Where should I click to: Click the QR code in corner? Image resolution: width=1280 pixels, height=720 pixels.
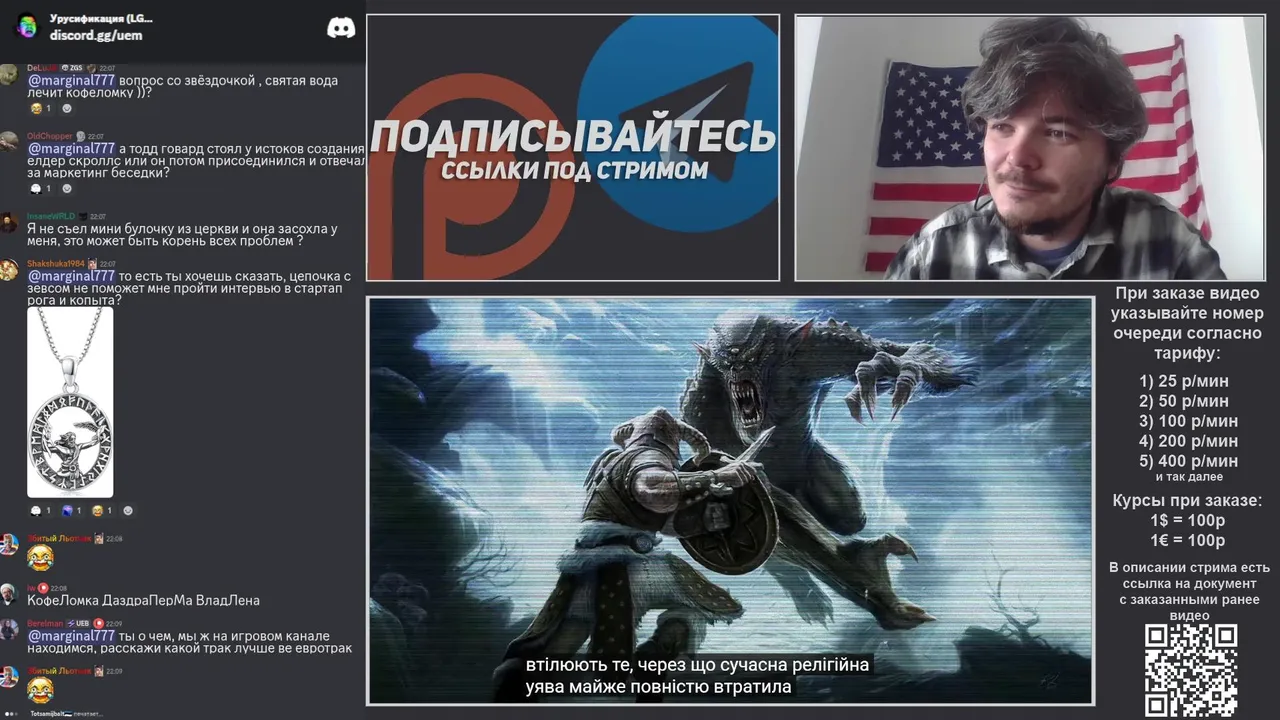click(x=1191, y=669)
